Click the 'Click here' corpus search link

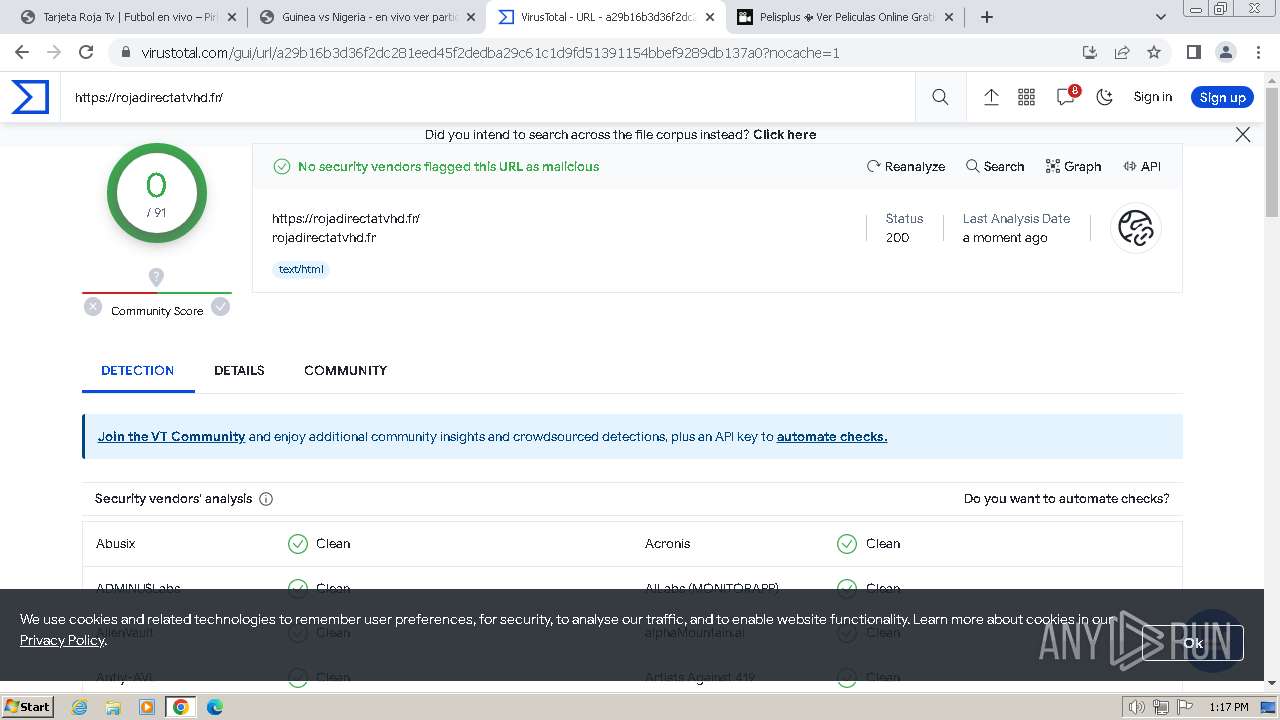[784, 134]
